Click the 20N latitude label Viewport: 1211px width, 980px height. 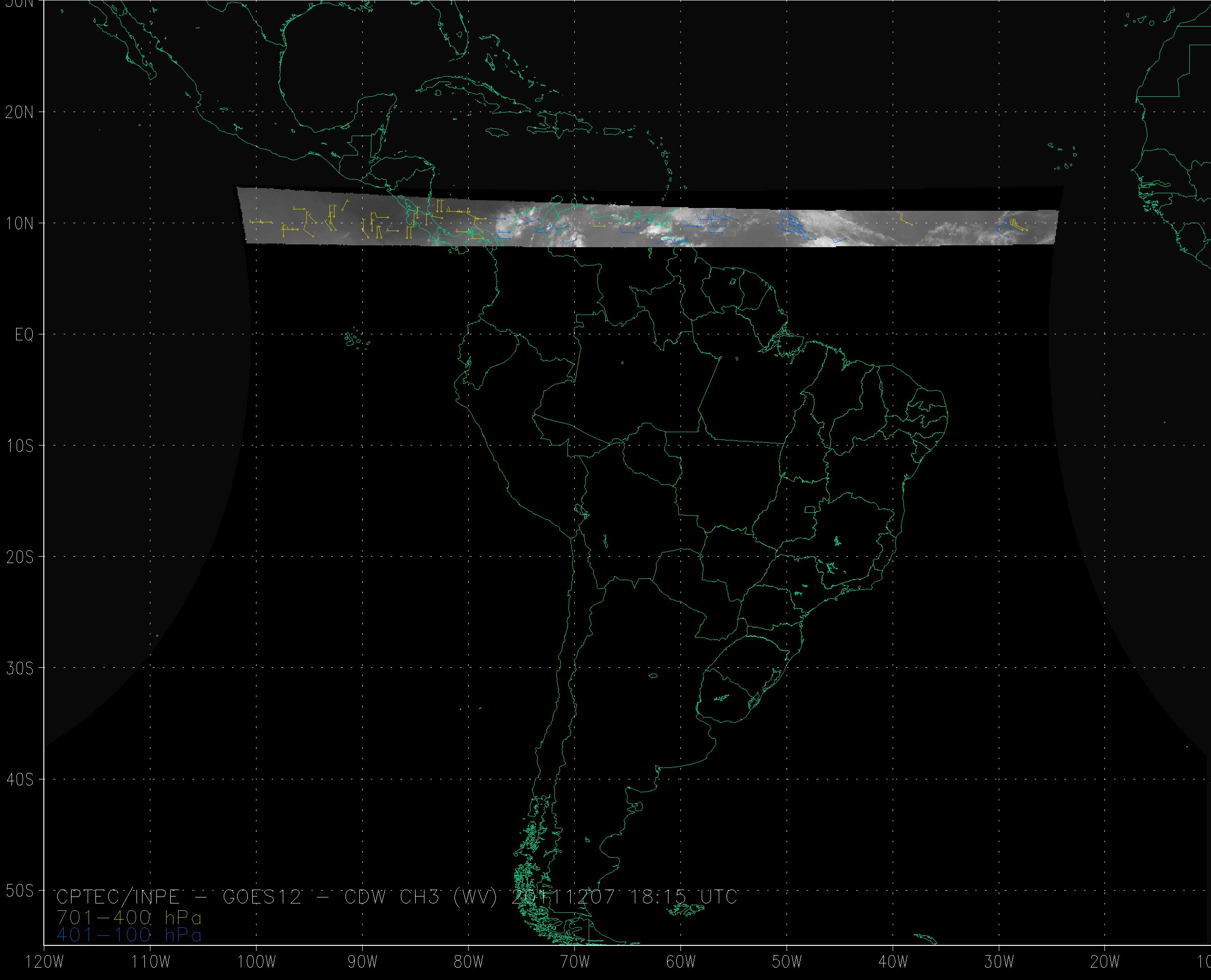(19, 113)
